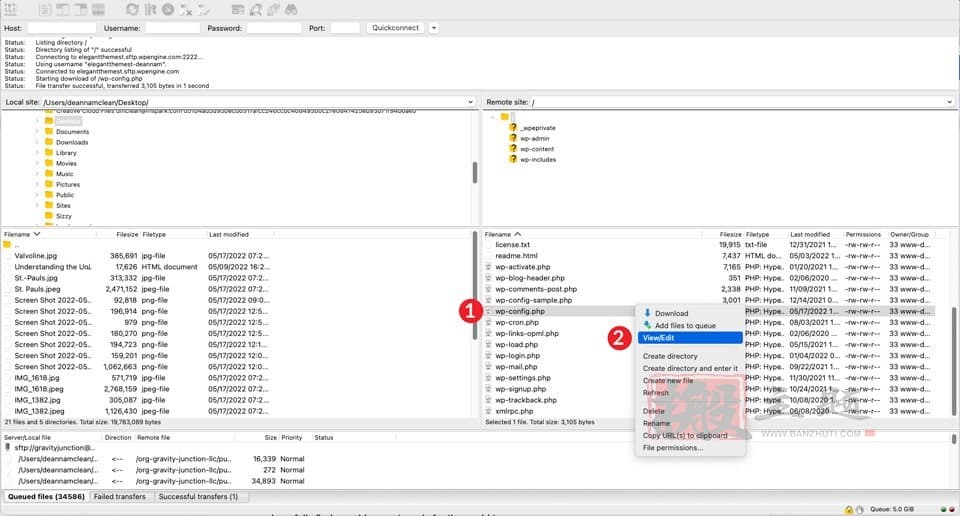Image resolution: width=960 pixels, height=516 pixels.
Task: Toggle the transfer queue display icon
Action: [98, 9]
